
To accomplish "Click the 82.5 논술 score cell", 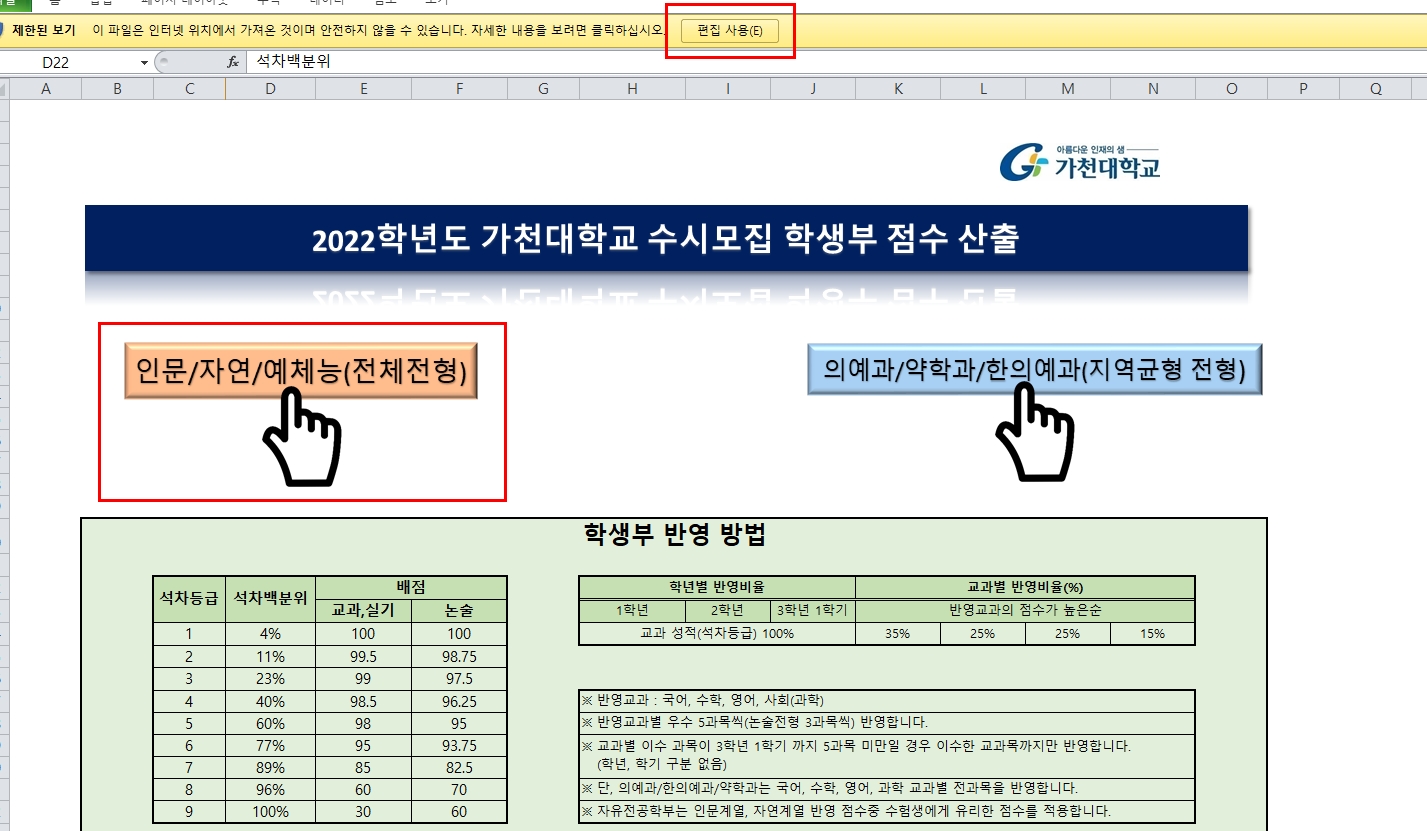I will coord(459,768).
